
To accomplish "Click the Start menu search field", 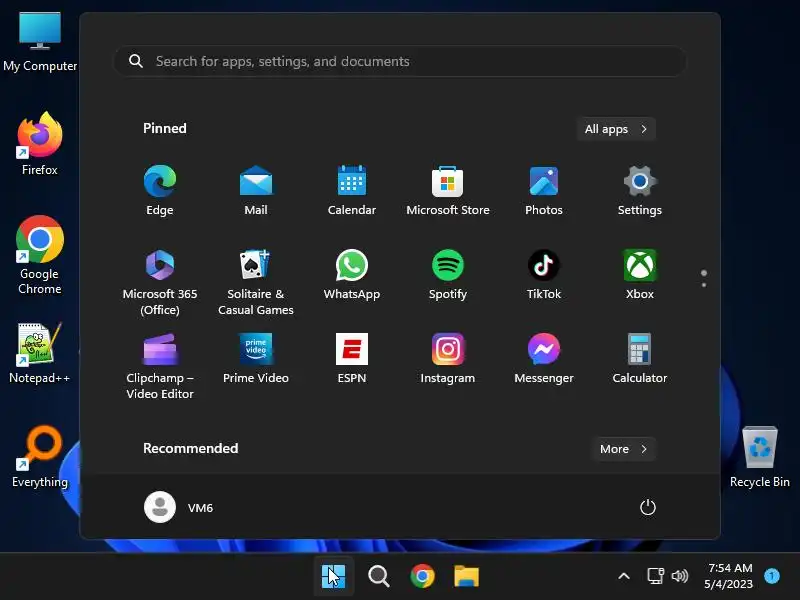I will point(400,61).
